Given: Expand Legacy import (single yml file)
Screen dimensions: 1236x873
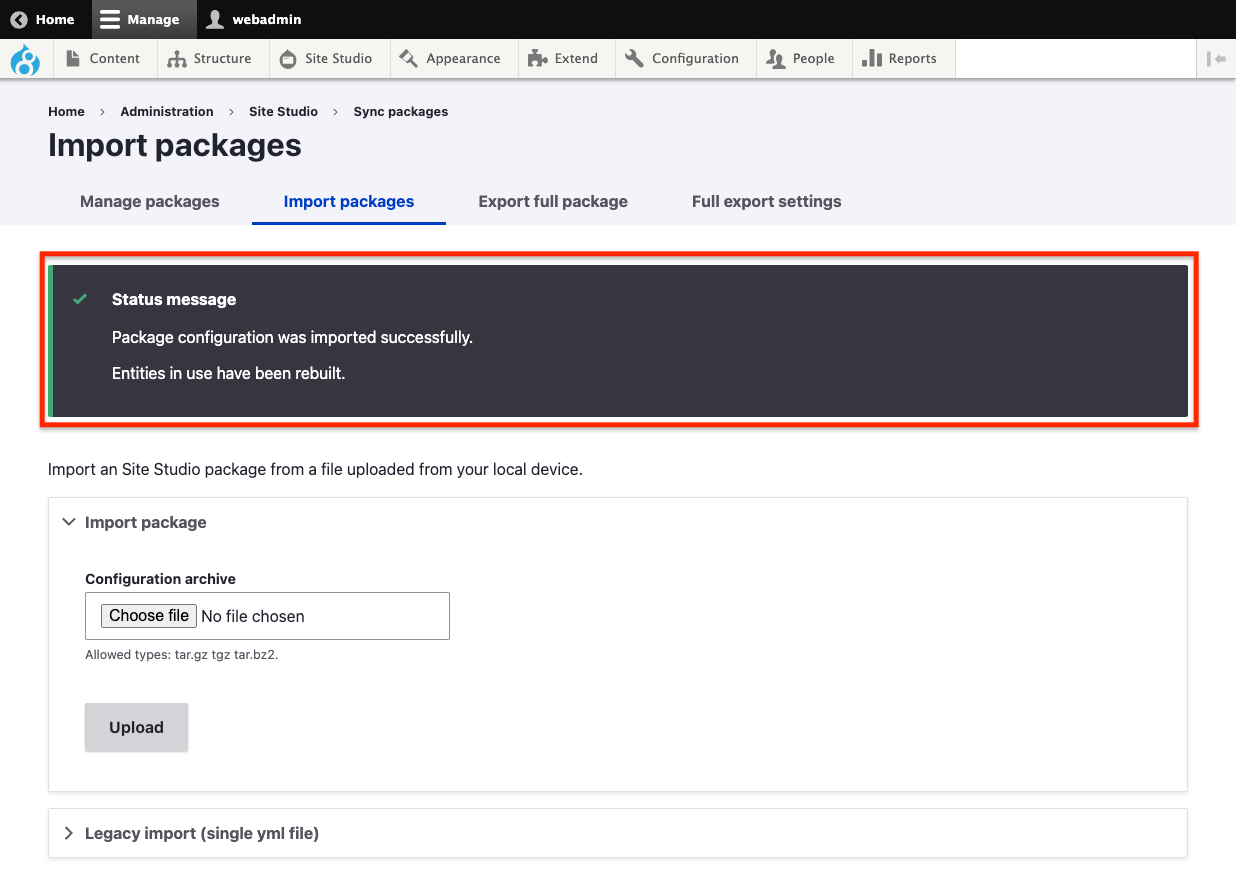Looking at the screenshot, I should [201, 833].
